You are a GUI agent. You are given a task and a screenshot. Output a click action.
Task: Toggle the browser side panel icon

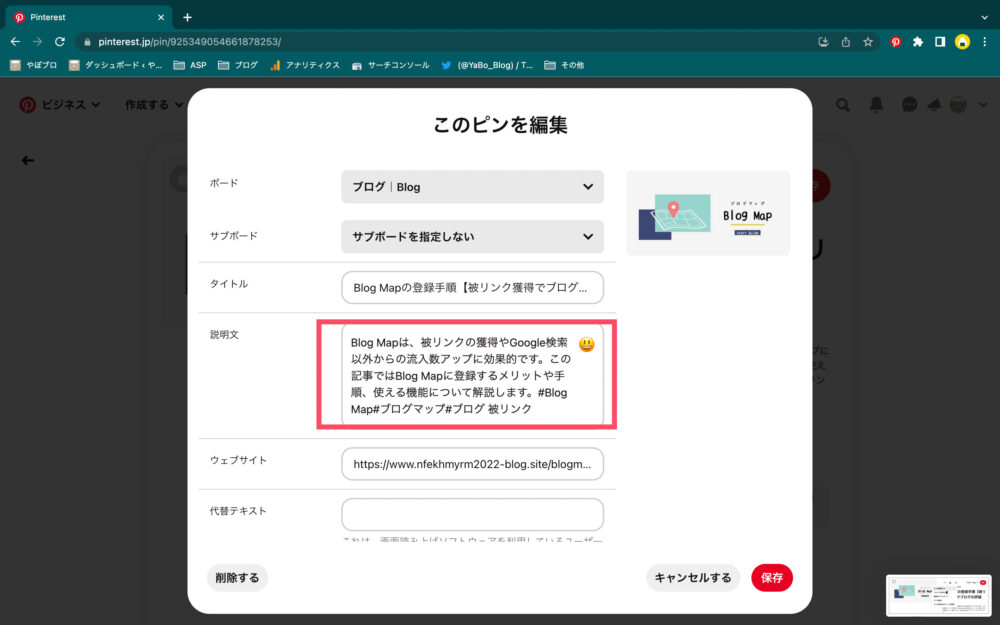click(x=940, y=42)
